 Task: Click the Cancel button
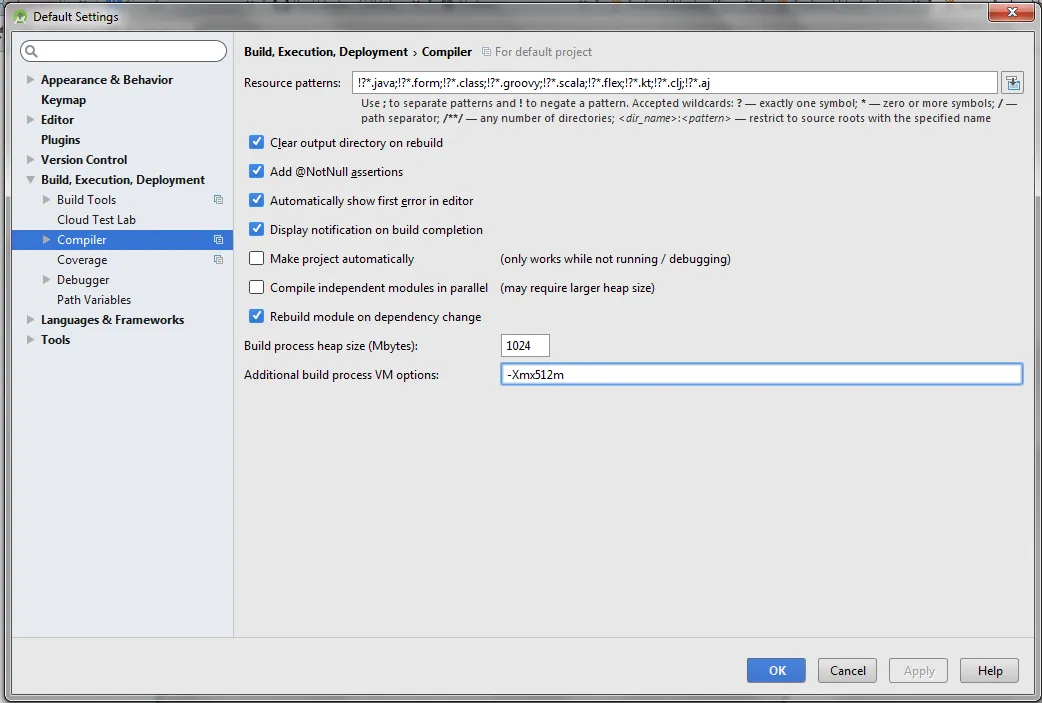point(847,670)
